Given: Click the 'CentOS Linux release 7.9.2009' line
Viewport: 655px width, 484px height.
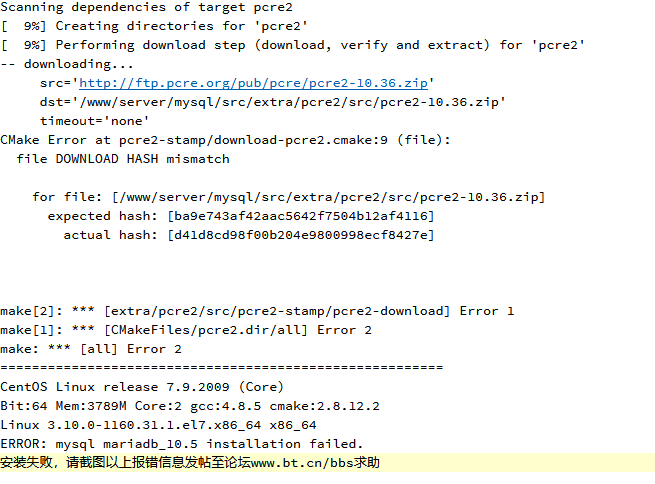Looking at the screenshot, I should [142, 387].
